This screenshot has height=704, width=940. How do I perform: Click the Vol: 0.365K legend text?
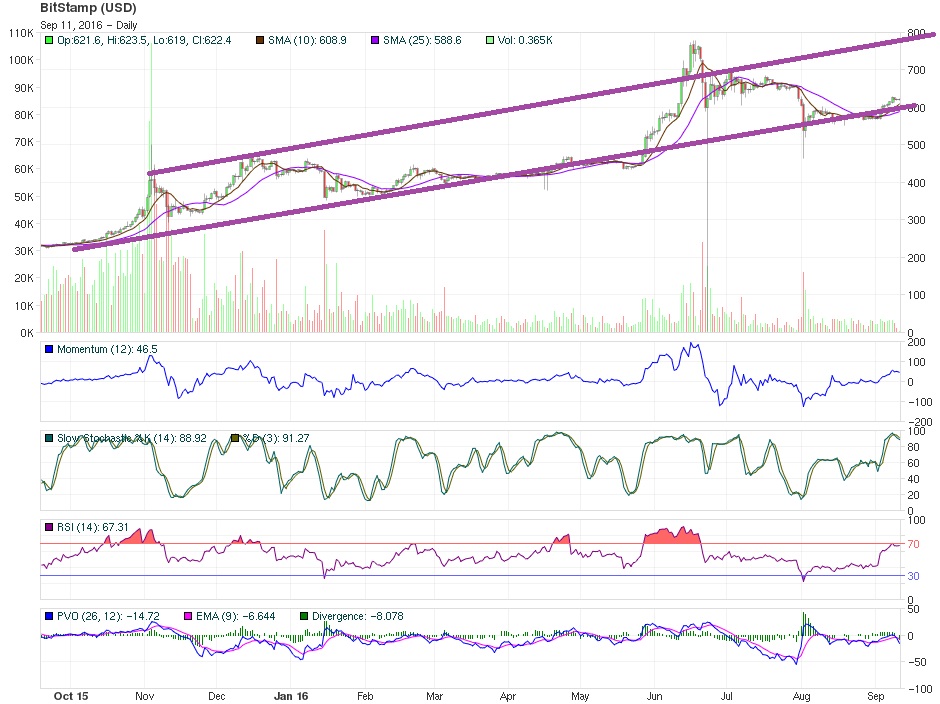pyautogui.click(x=525, y=40)
